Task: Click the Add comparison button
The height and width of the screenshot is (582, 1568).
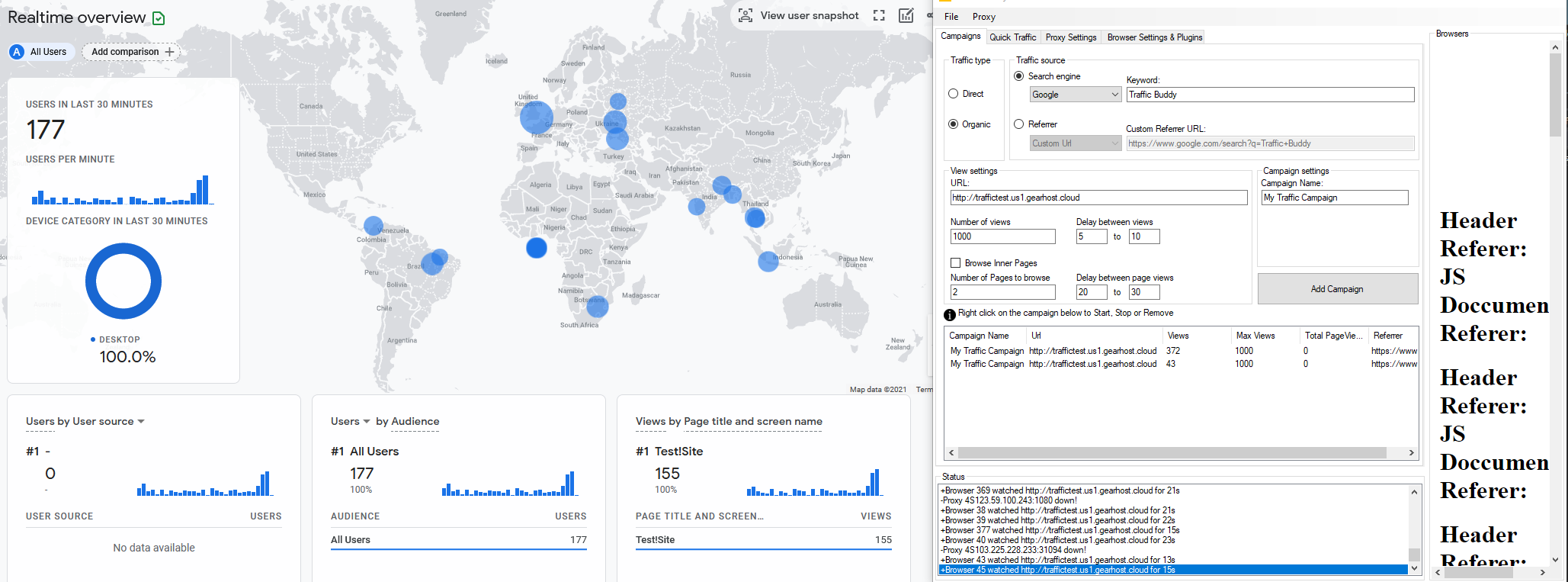Action: coord(132,52)
